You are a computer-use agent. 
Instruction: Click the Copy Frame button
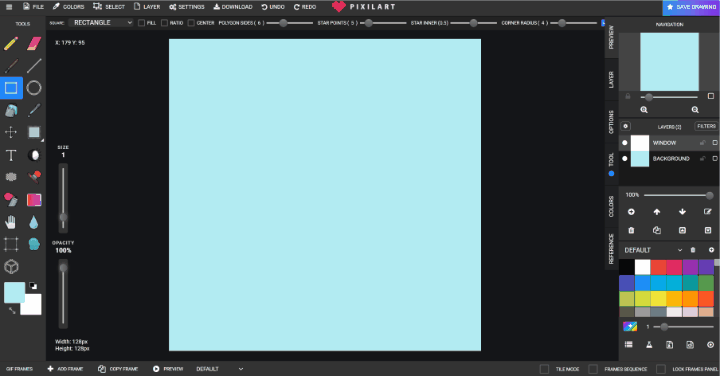[118, 369]
